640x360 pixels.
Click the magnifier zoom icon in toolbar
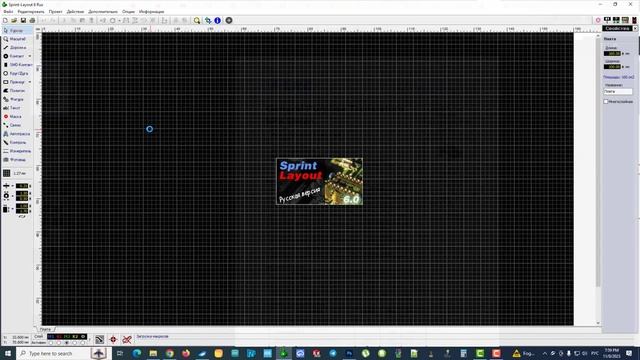pos(197,20)
